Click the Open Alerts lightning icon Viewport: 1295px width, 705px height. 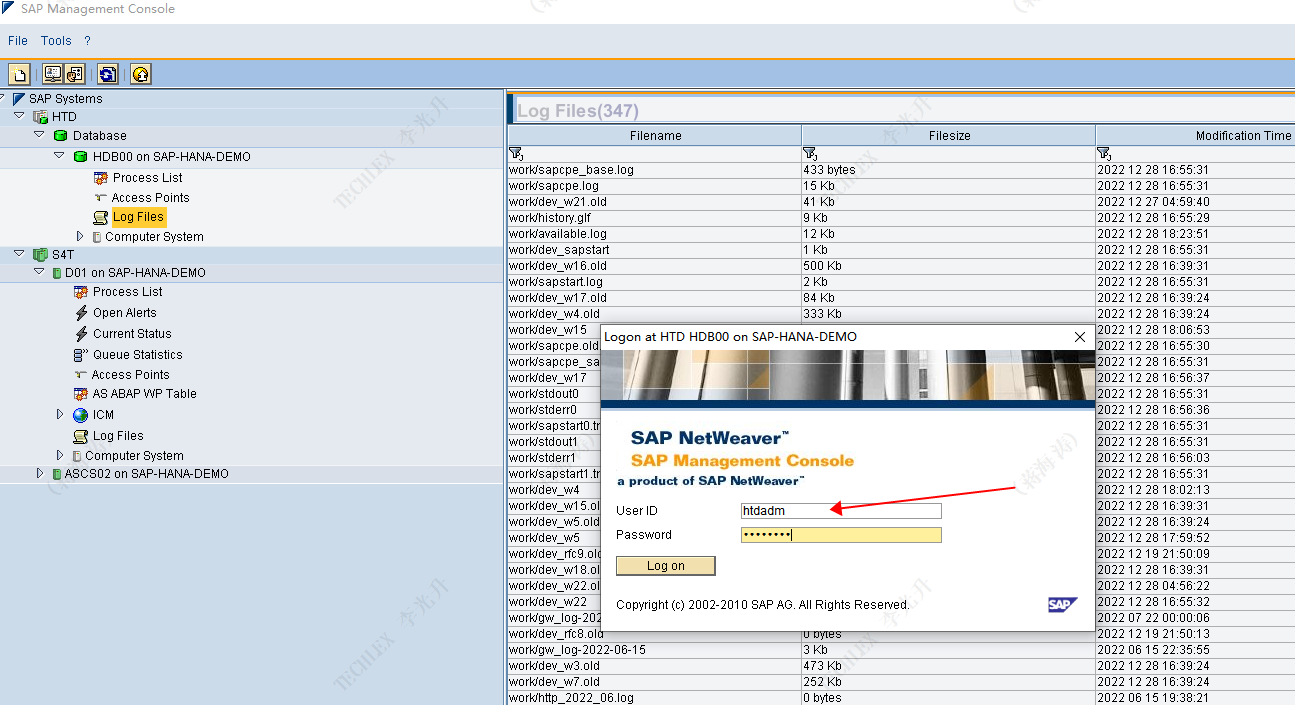coord(81,313)
